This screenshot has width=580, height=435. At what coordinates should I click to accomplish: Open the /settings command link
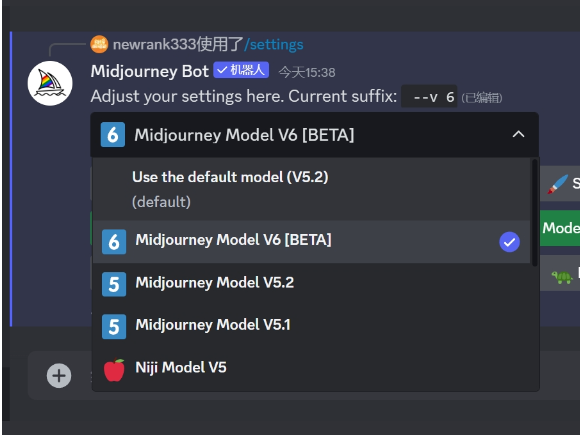coord(274,44)
